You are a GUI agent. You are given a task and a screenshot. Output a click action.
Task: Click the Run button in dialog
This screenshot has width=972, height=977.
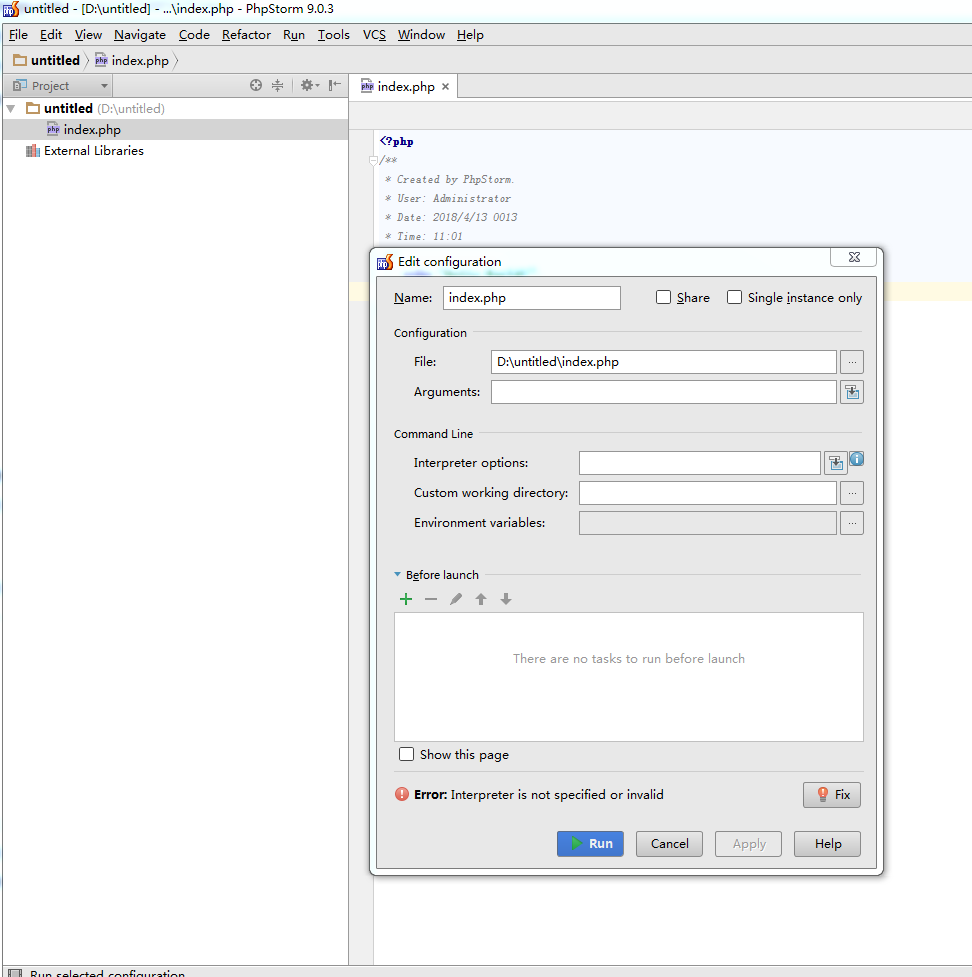pos(590,844)
